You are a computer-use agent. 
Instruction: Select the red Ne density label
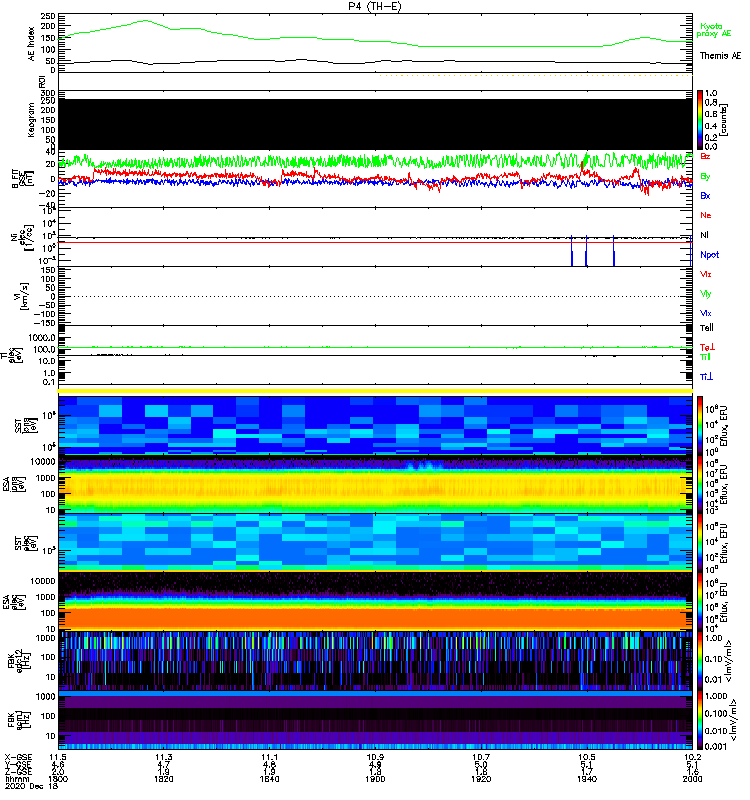706,216
